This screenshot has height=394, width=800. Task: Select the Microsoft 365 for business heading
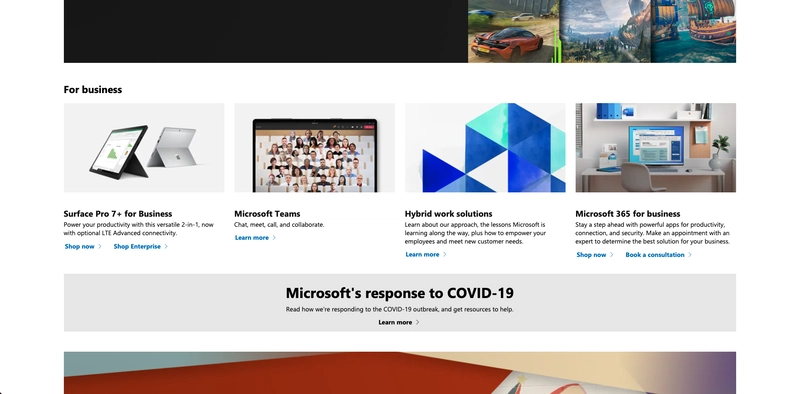click(628, 214)
